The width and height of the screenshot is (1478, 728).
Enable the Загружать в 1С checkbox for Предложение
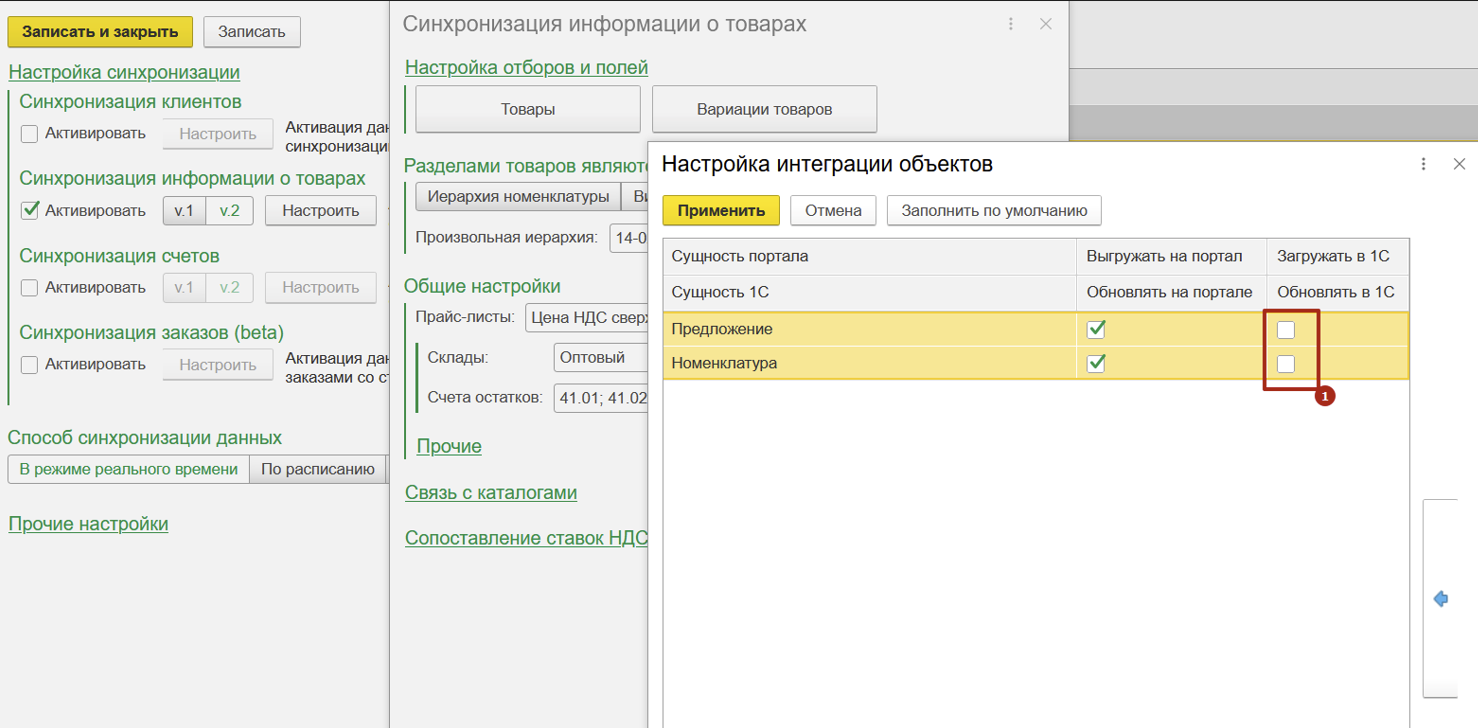click(1286, 329)
